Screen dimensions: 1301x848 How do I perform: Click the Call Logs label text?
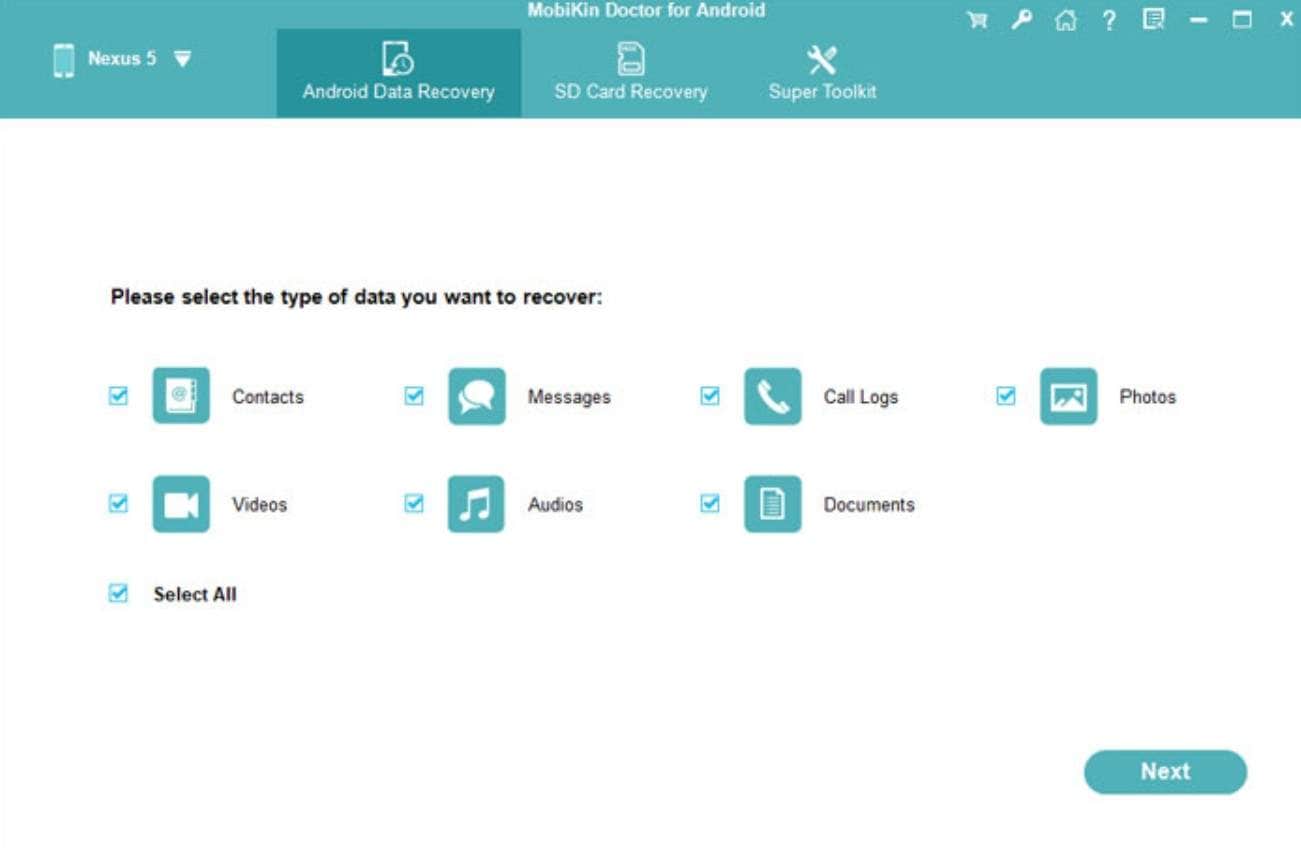[x=861, y=397]
